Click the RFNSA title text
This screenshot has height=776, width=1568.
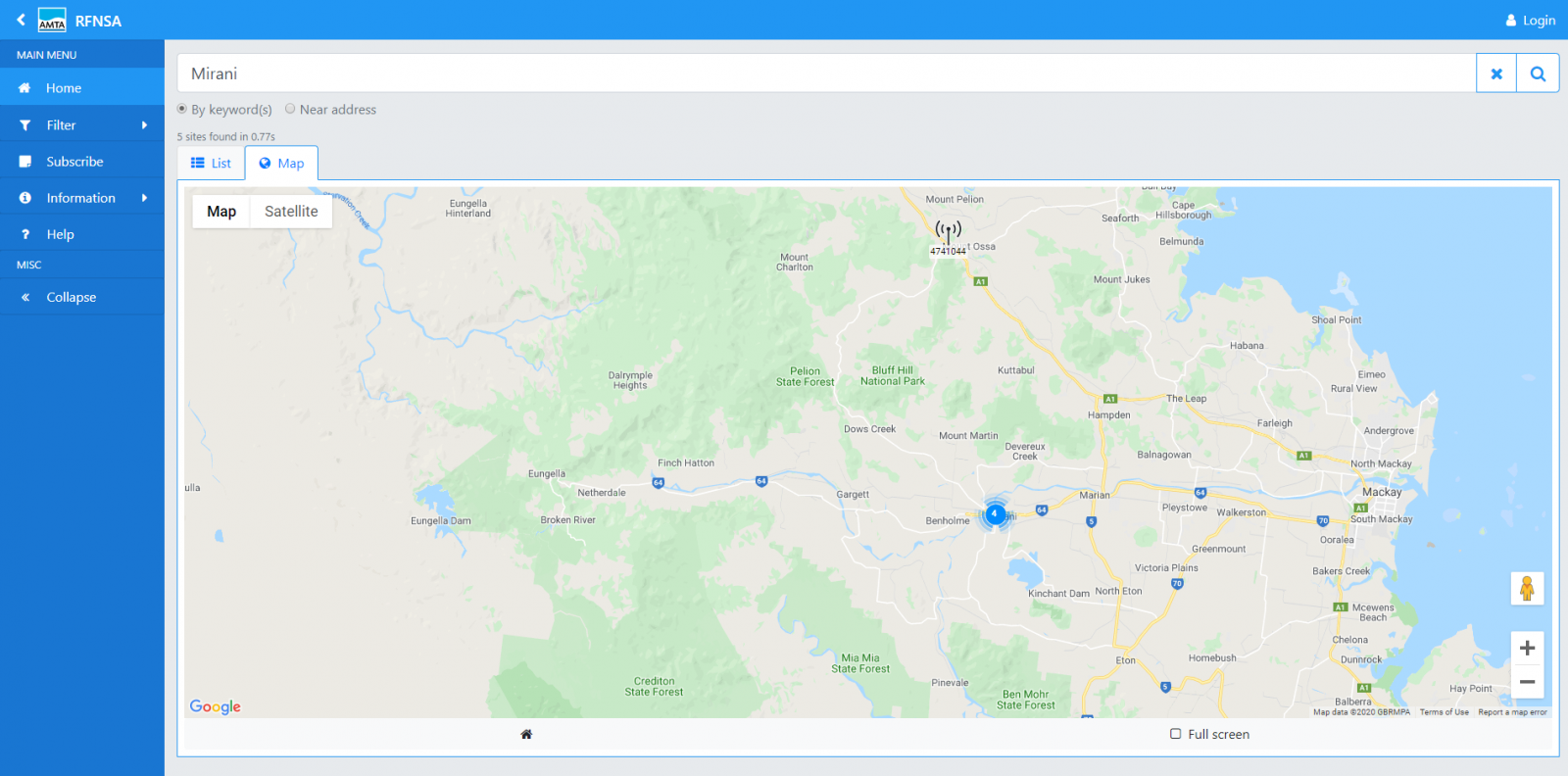coord(98,21)
